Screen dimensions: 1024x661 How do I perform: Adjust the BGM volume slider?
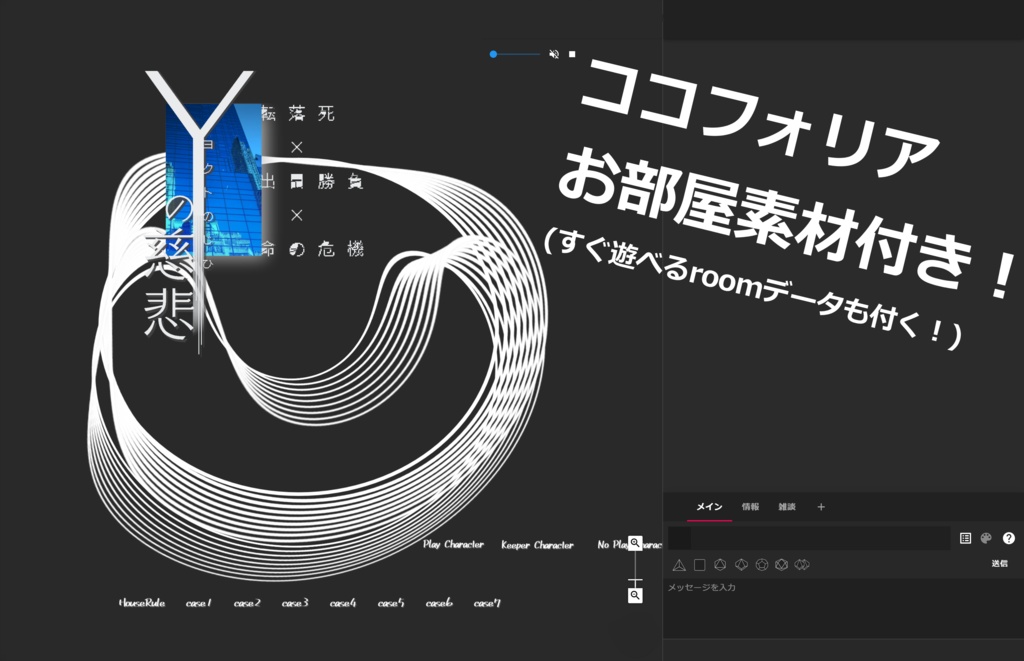(x=514, y=54)
